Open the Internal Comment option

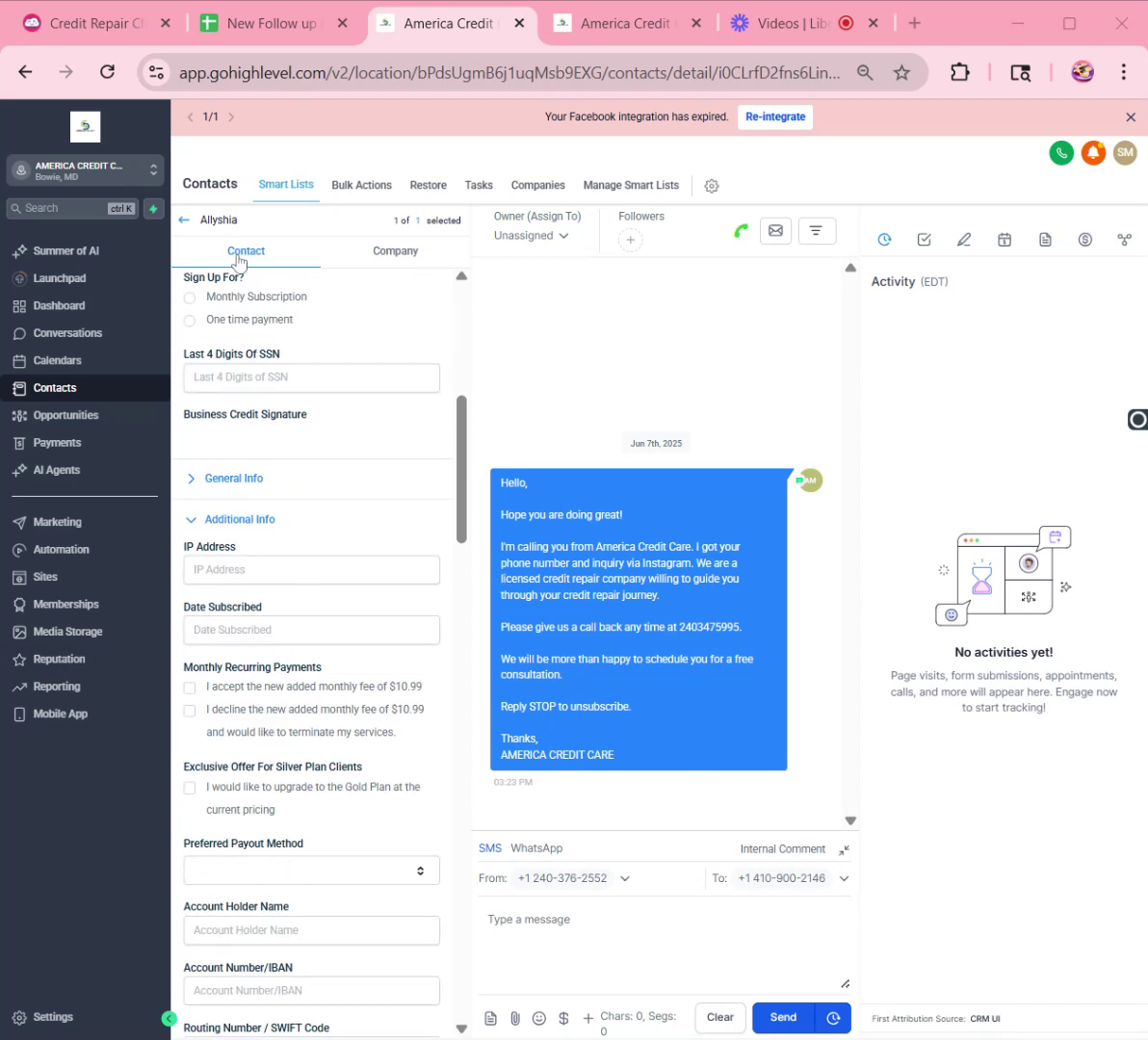(782, 849)
